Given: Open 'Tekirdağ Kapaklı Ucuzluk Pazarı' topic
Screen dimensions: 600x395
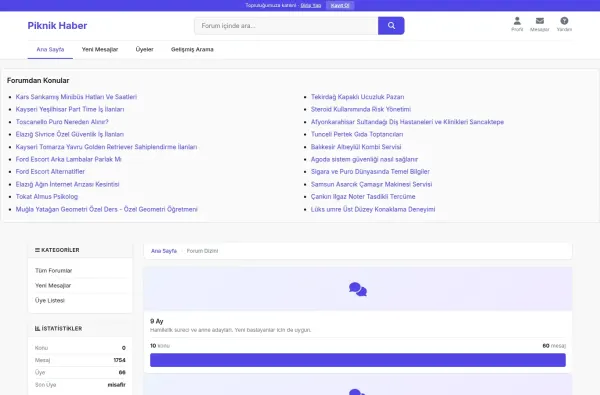Looking at the screenshot, I should point(357,97).
